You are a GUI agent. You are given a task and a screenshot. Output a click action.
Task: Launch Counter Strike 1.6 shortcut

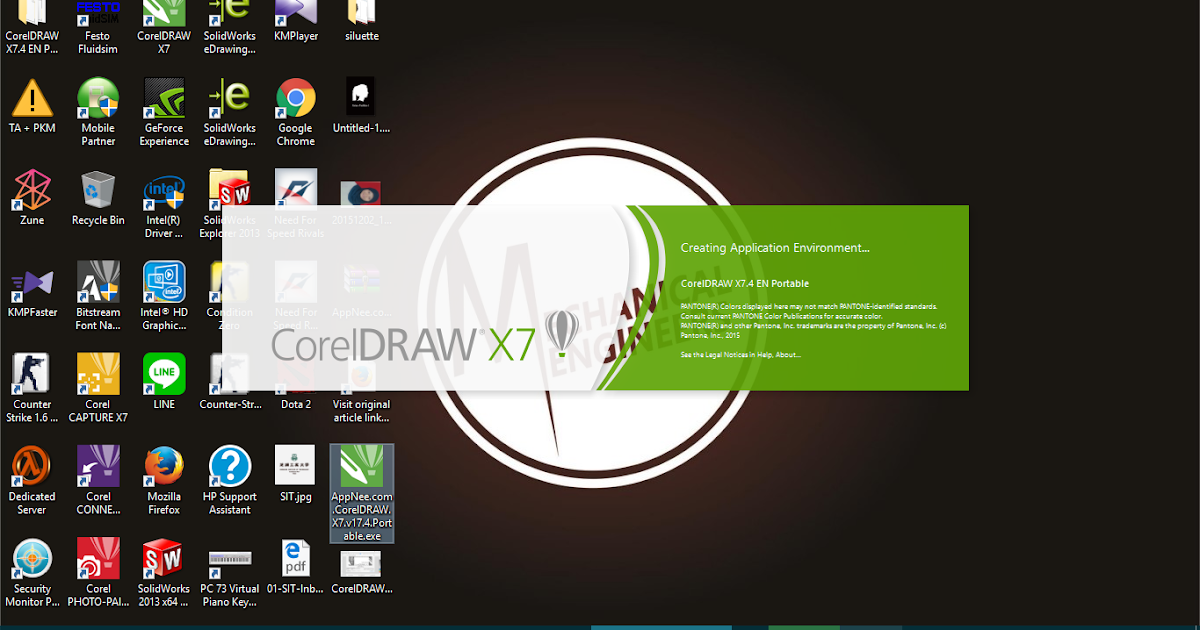[32, 388]
